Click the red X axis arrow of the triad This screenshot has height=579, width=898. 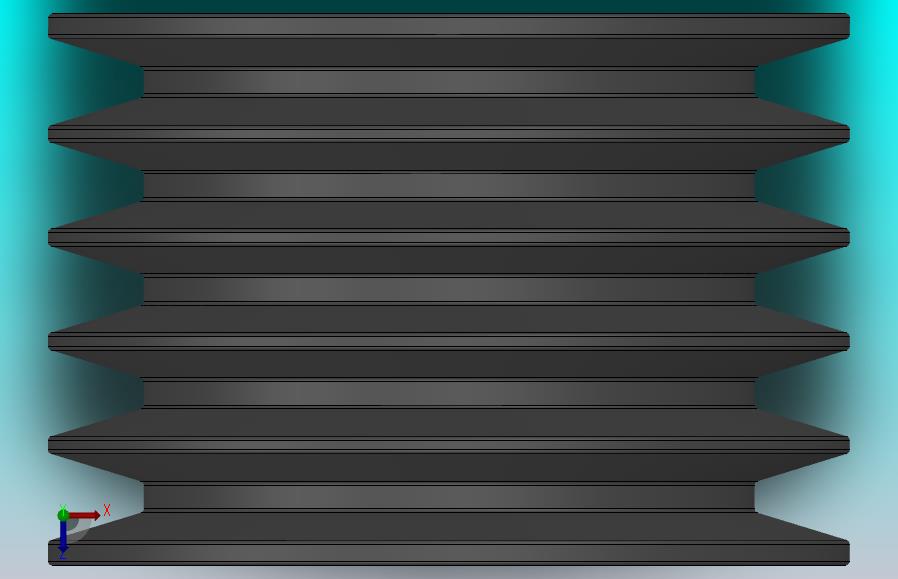pos(85,515)
